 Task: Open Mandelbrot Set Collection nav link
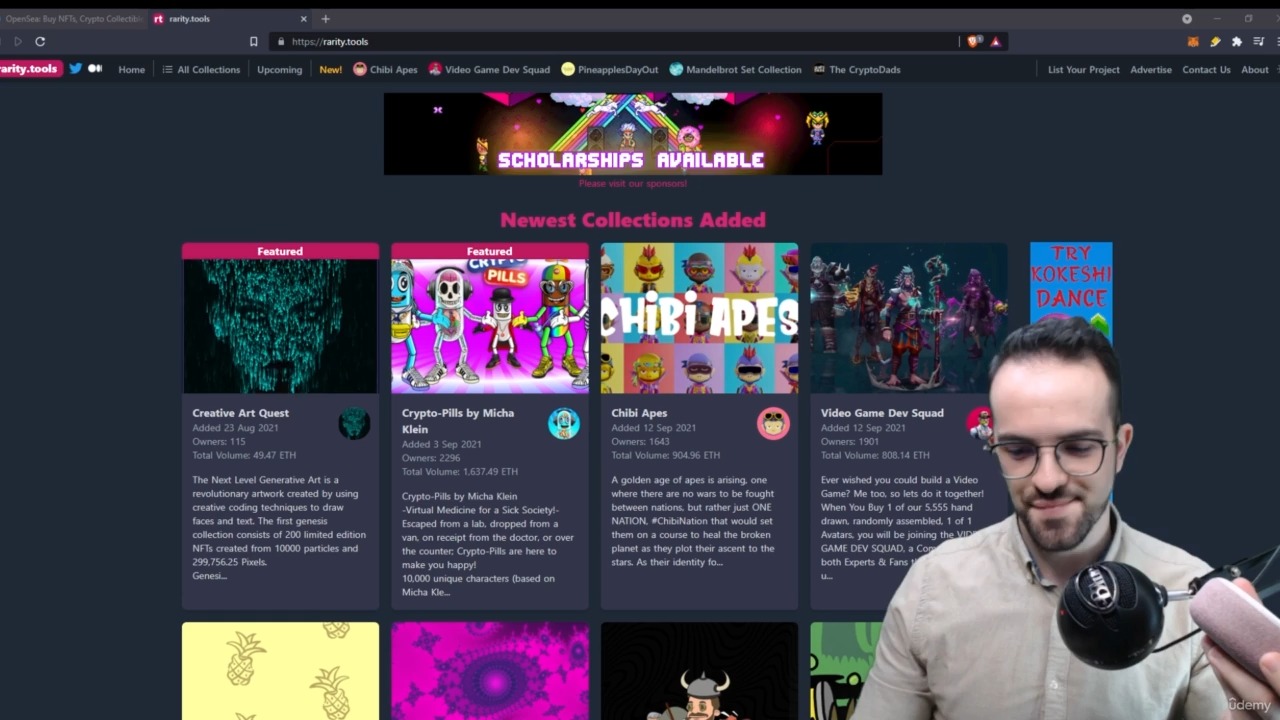[743, 70]
